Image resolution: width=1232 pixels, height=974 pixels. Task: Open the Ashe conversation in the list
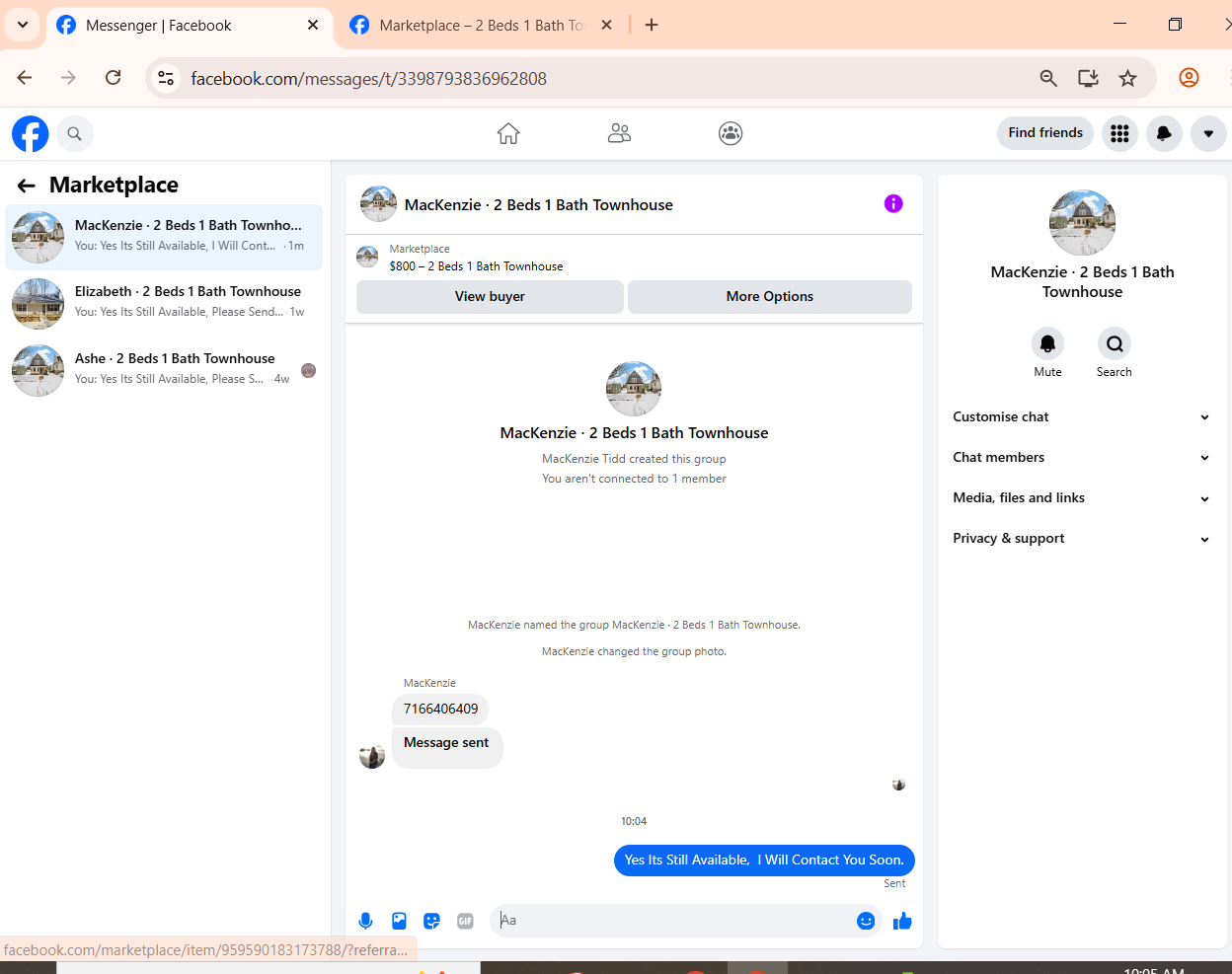[164, 370]
